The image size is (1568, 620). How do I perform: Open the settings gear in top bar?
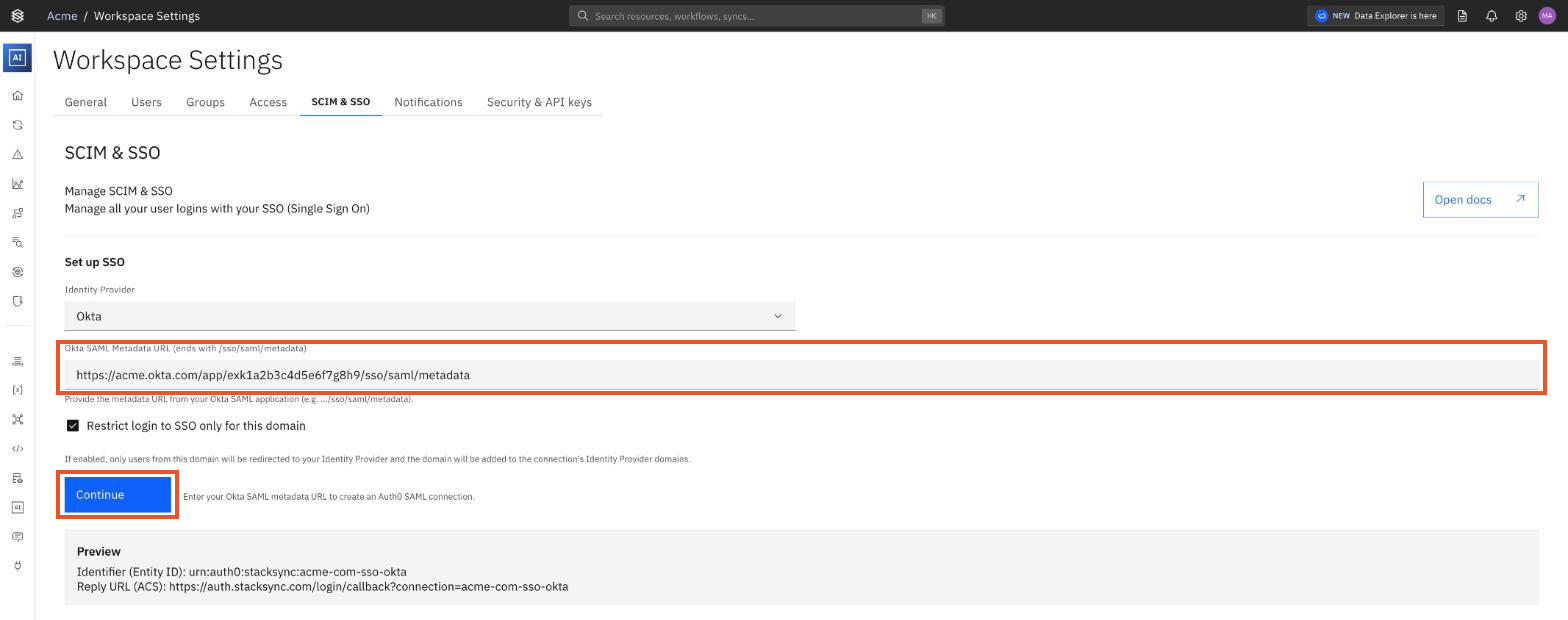(x=1521, y=16)
